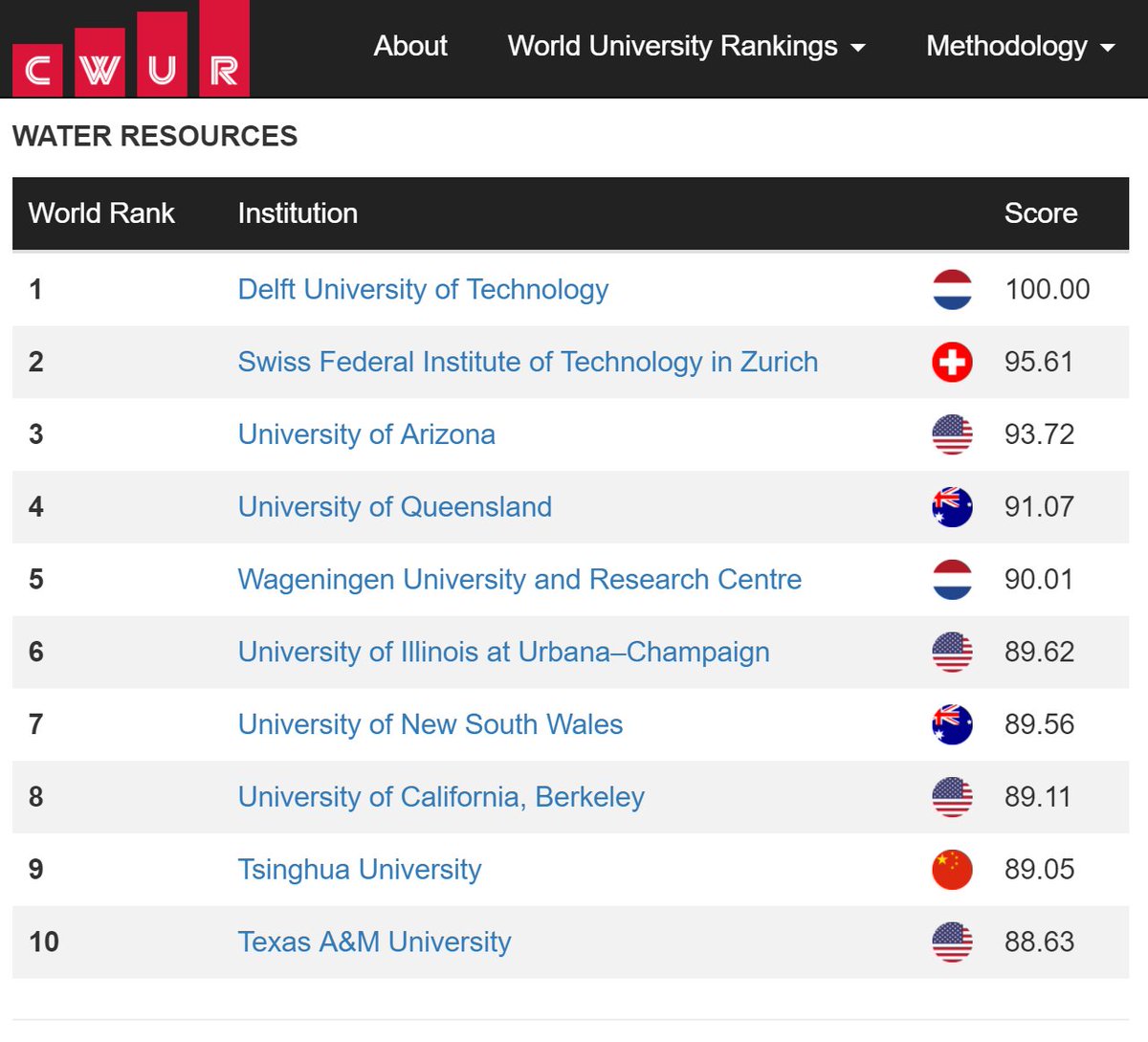The height and width of the screenshot is (1042, 1148).
Task: Click the Netherlands flag beside Delft University
Action: click(x=952, y=289)
